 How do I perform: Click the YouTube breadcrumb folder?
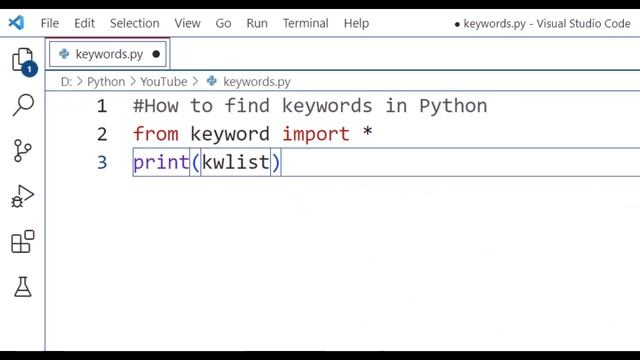(x=164, y=82)
